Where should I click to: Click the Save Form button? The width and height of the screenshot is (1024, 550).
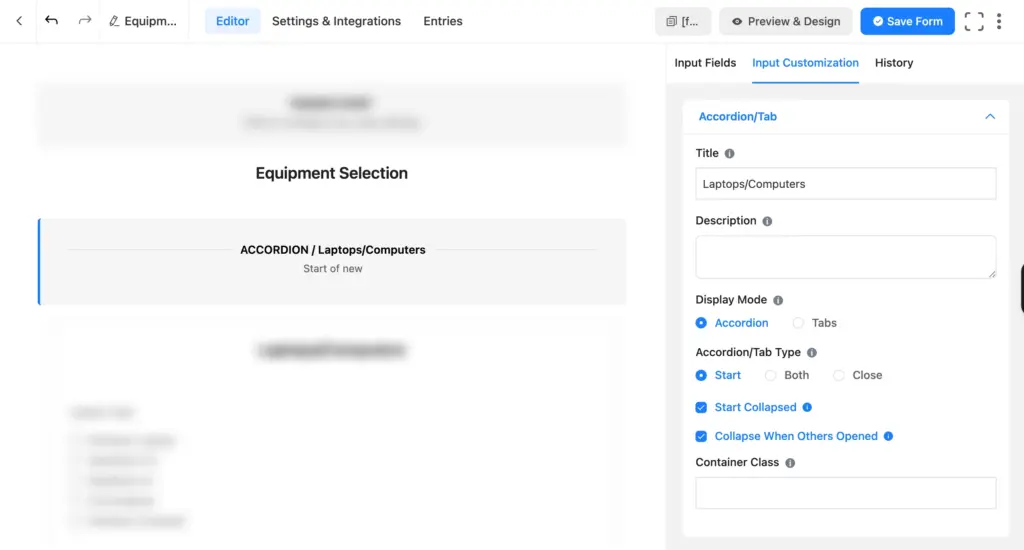(907, 21)
